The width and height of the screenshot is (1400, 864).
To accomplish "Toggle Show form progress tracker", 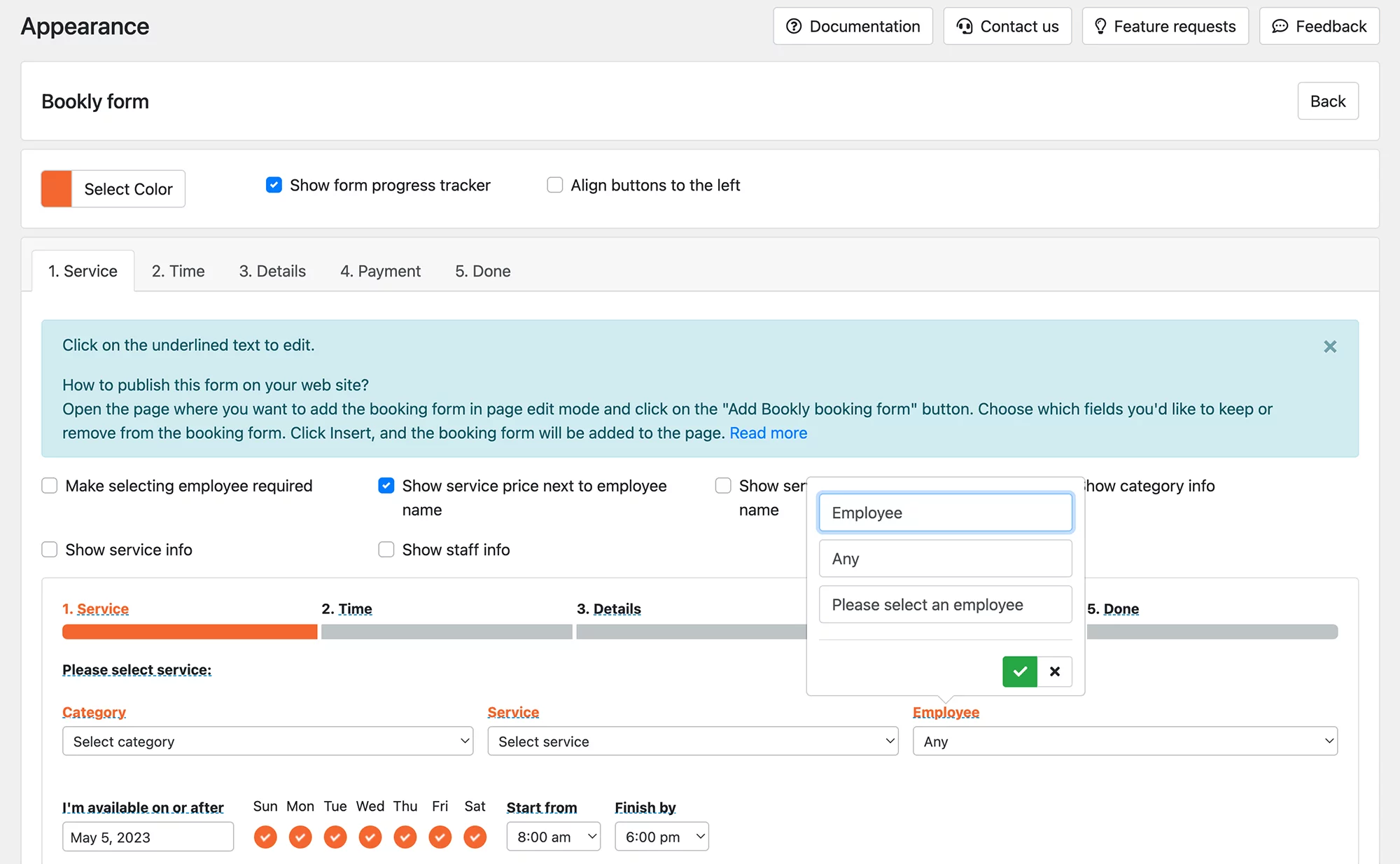I will pos(274,185).
